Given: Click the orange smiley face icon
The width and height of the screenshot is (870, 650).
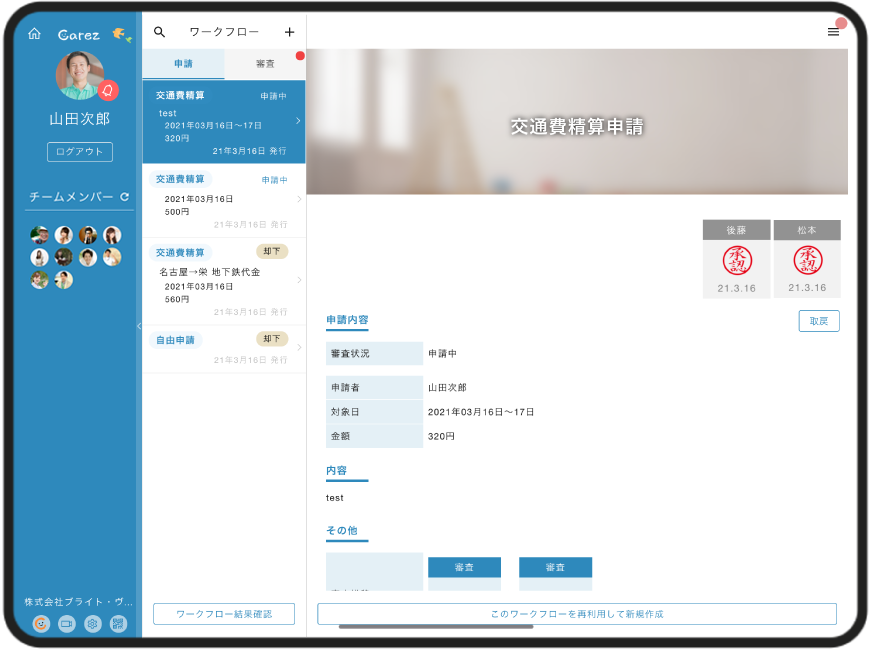Looking at the screenshot, I should point(41,623).
